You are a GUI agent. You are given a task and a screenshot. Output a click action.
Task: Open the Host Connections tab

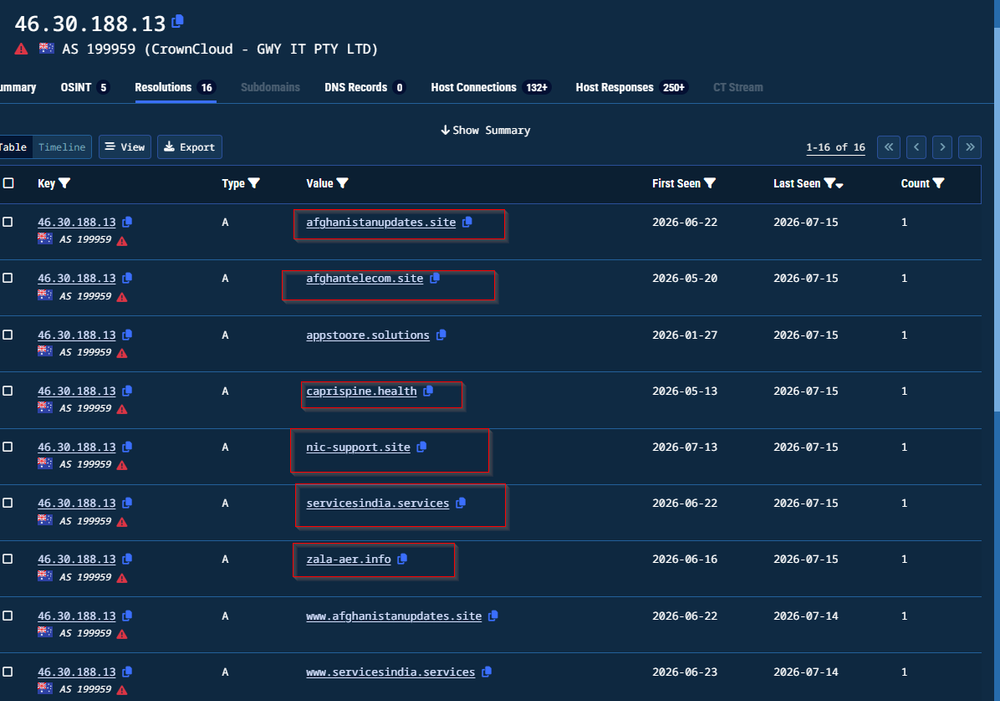[491, 87]
